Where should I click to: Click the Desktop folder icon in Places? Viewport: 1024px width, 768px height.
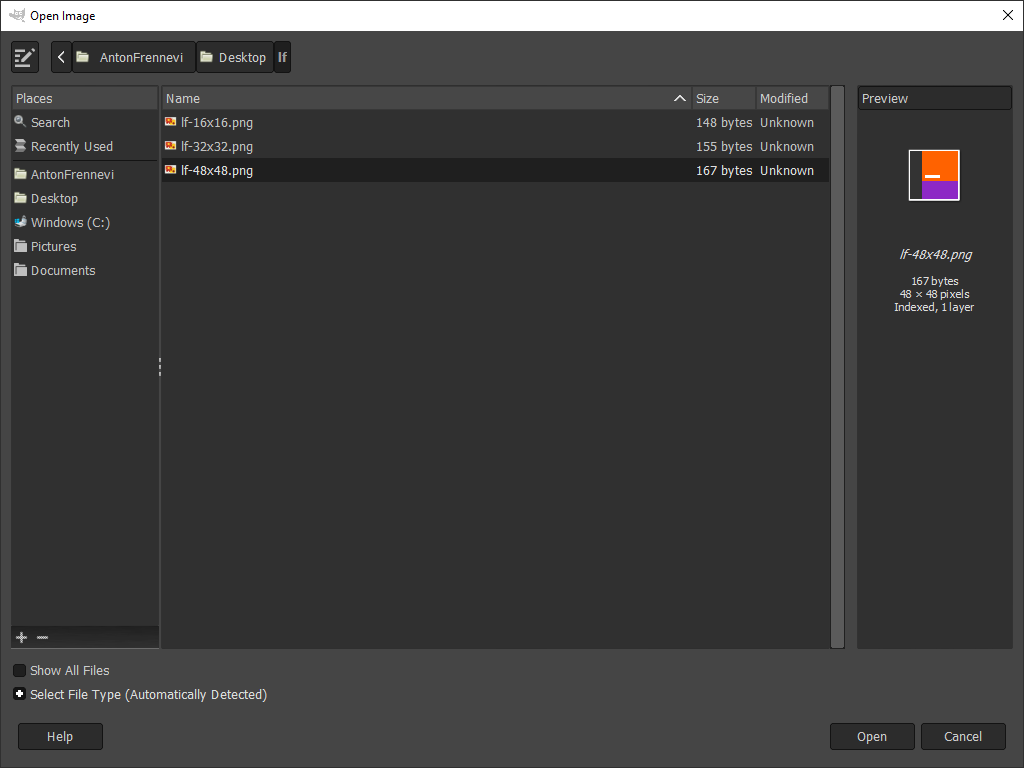pyautogui.click(x=20, y=198)
